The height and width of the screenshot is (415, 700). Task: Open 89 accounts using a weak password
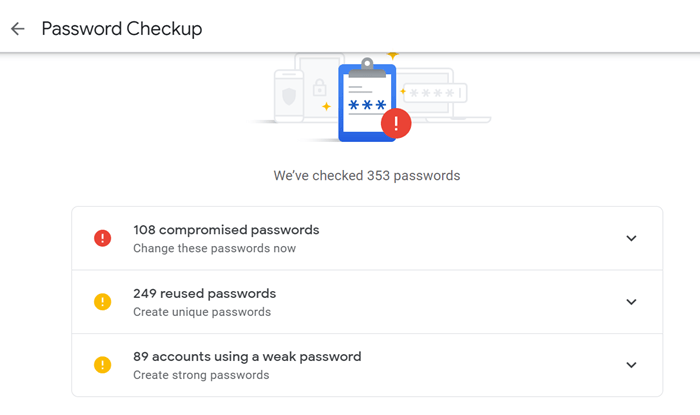(367, 365)
